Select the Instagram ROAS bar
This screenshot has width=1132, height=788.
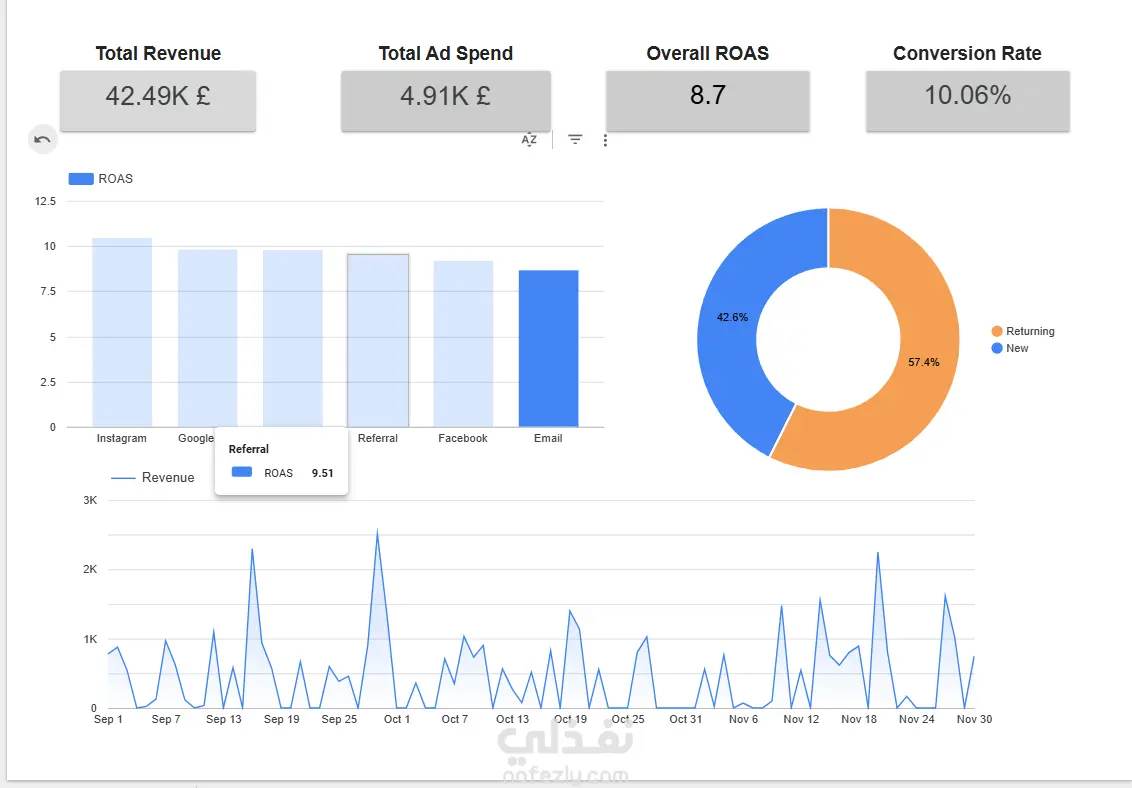[122, 333]
